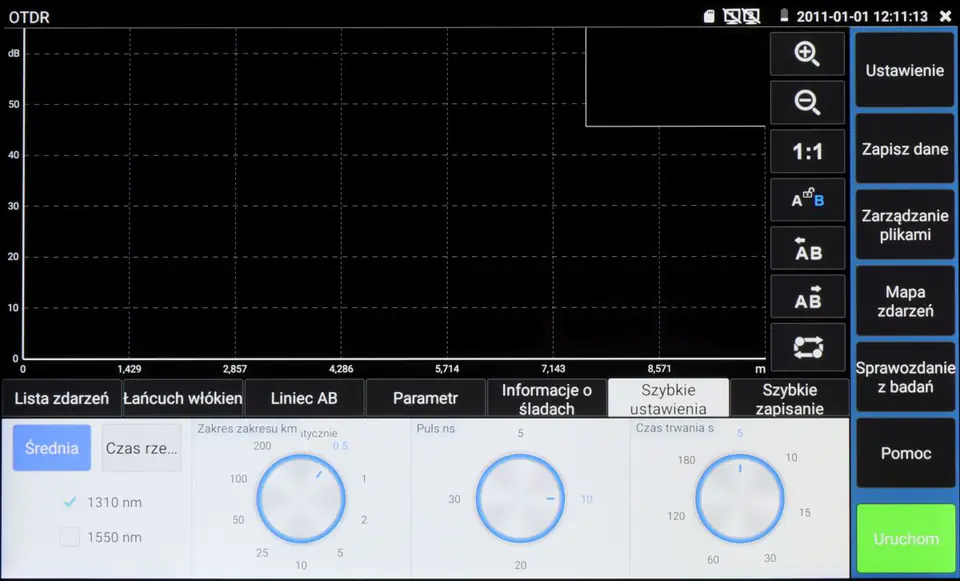Viewport: 960px width, 581px height.
Task: Switch to Łańcuch włókien tab
Action: pos(183,398)
